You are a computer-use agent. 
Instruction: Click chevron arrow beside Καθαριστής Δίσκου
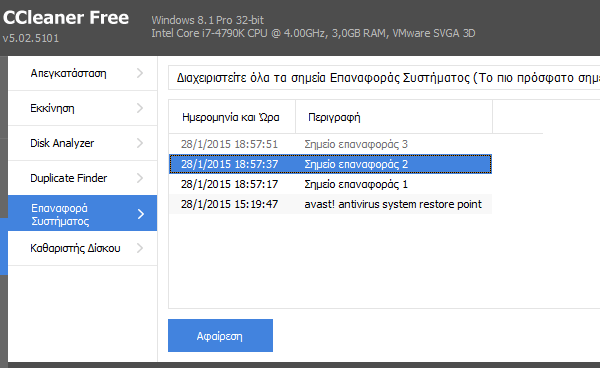click(140, 248)
